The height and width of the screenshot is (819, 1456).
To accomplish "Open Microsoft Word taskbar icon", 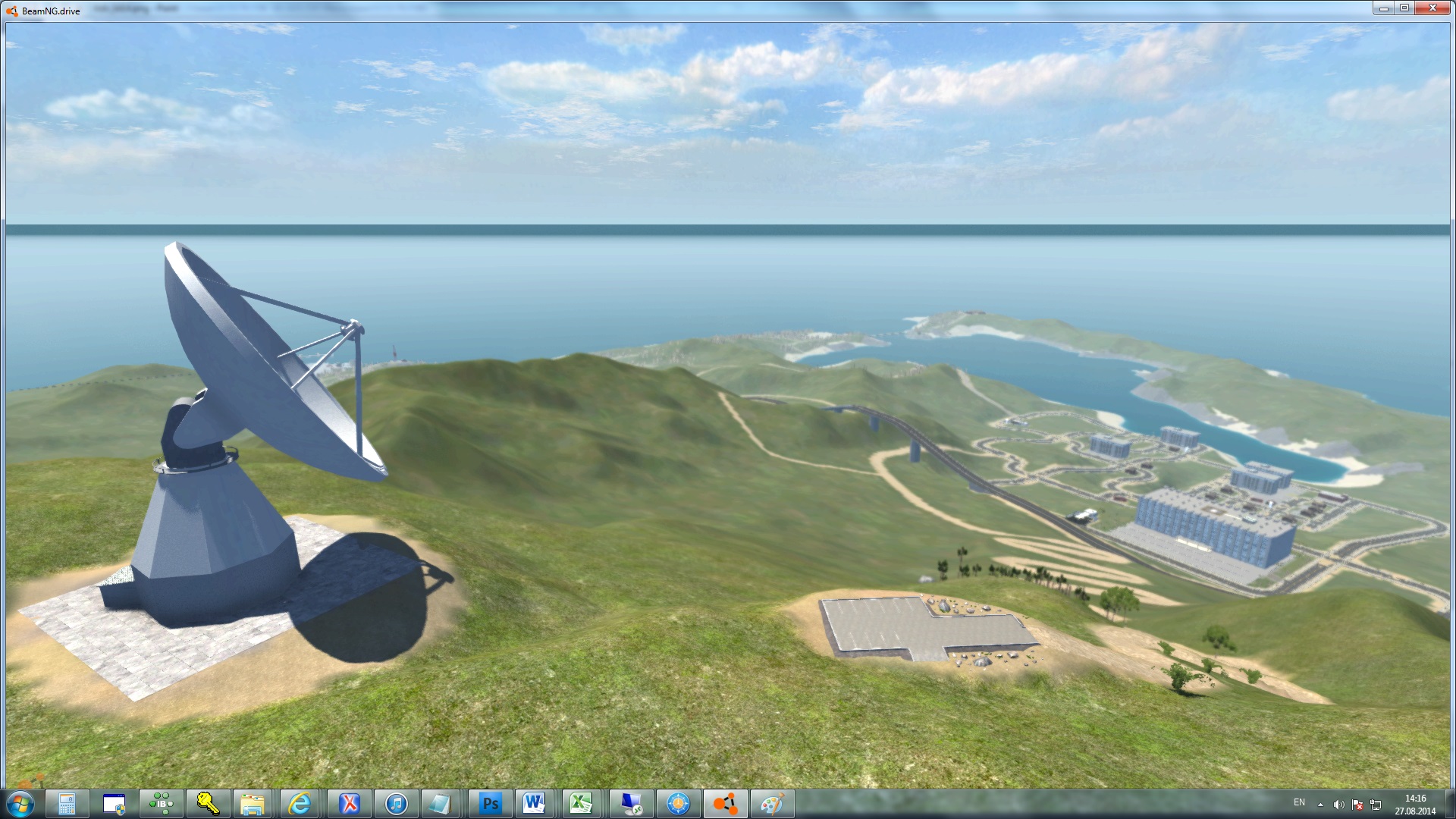I will click(x=535, y=803).
